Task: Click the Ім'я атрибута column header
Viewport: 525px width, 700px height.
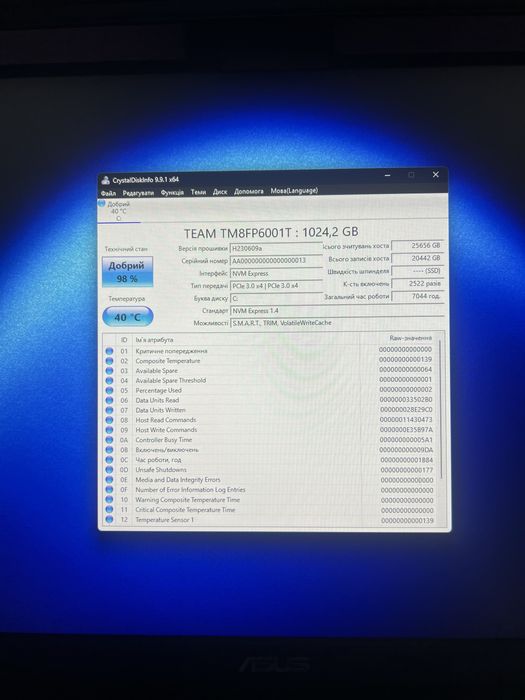Action: 154,340
